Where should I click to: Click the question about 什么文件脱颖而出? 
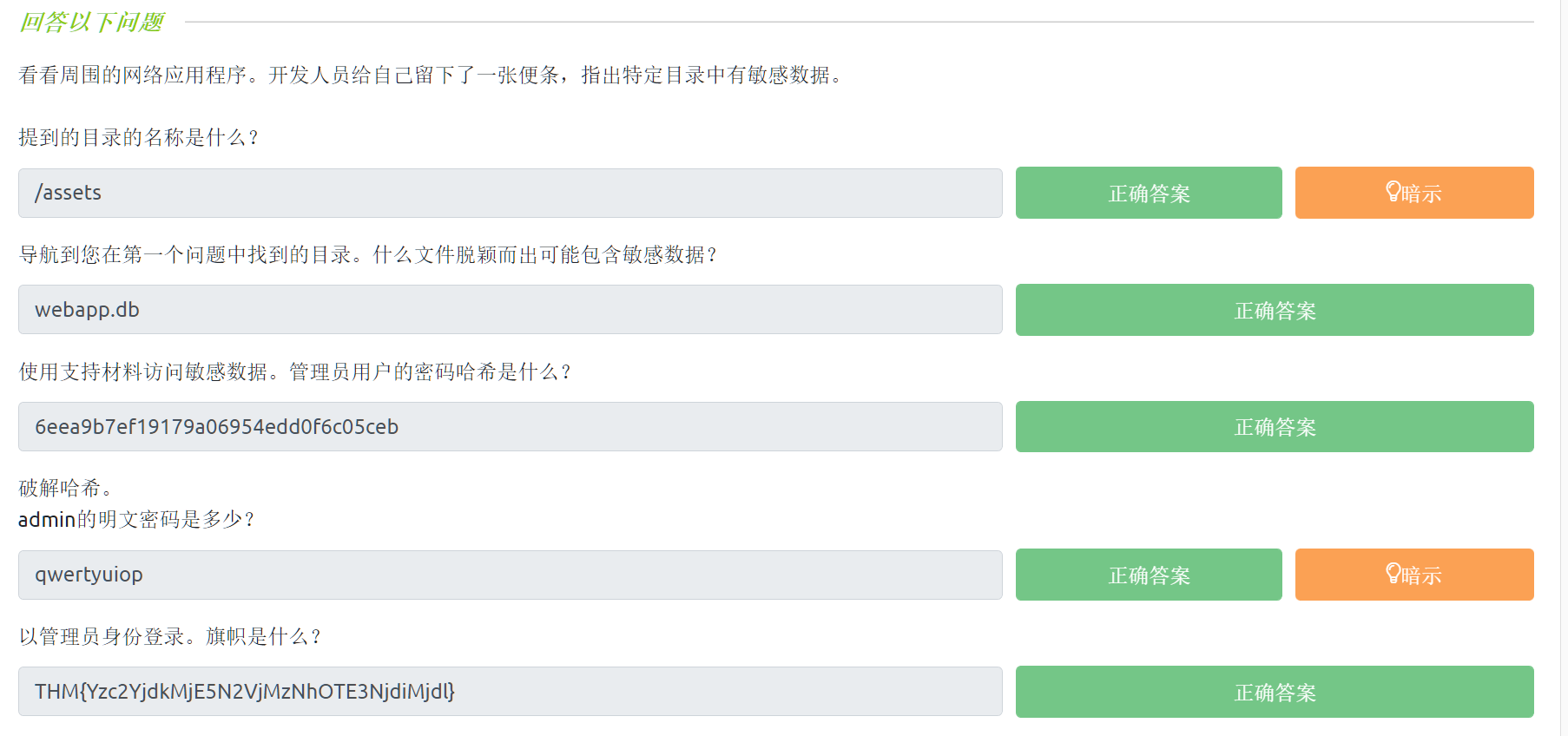click(368, 254)
